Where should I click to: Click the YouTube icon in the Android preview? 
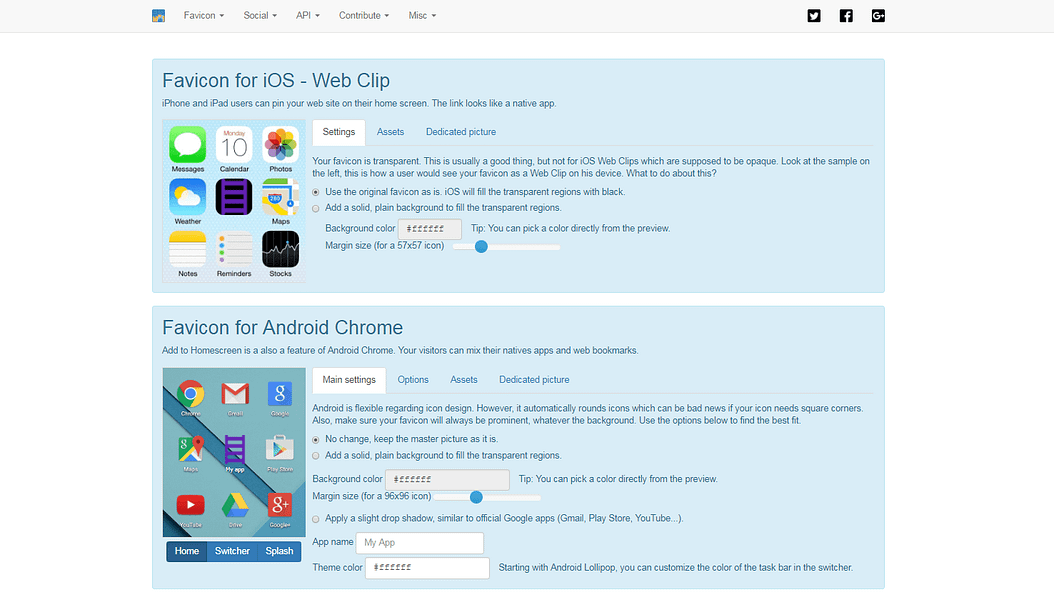(190, 504)
